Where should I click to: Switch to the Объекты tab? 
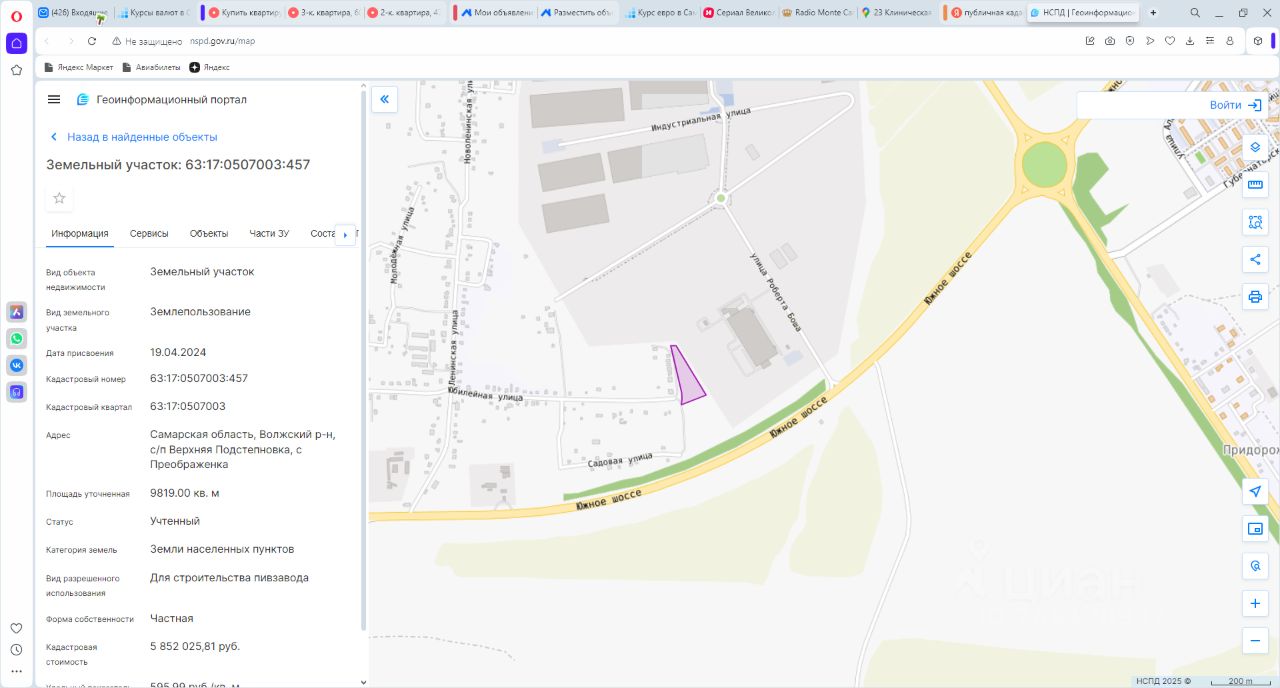tap(209, 233)
